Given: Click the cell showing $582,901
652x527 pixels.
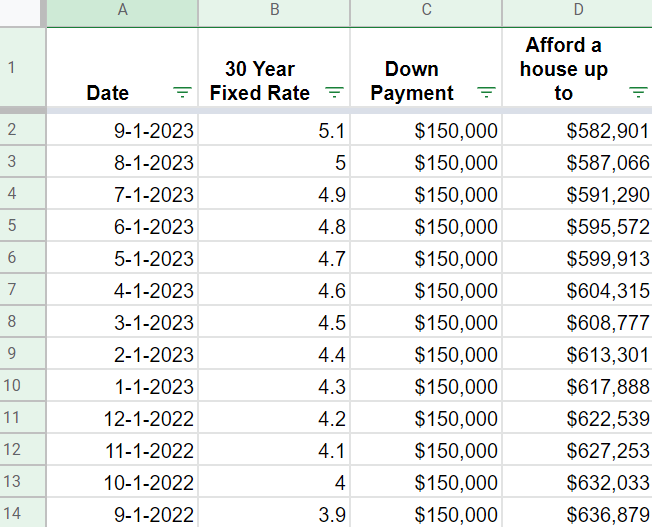Looking at the screenshot, I should (578, 130).
